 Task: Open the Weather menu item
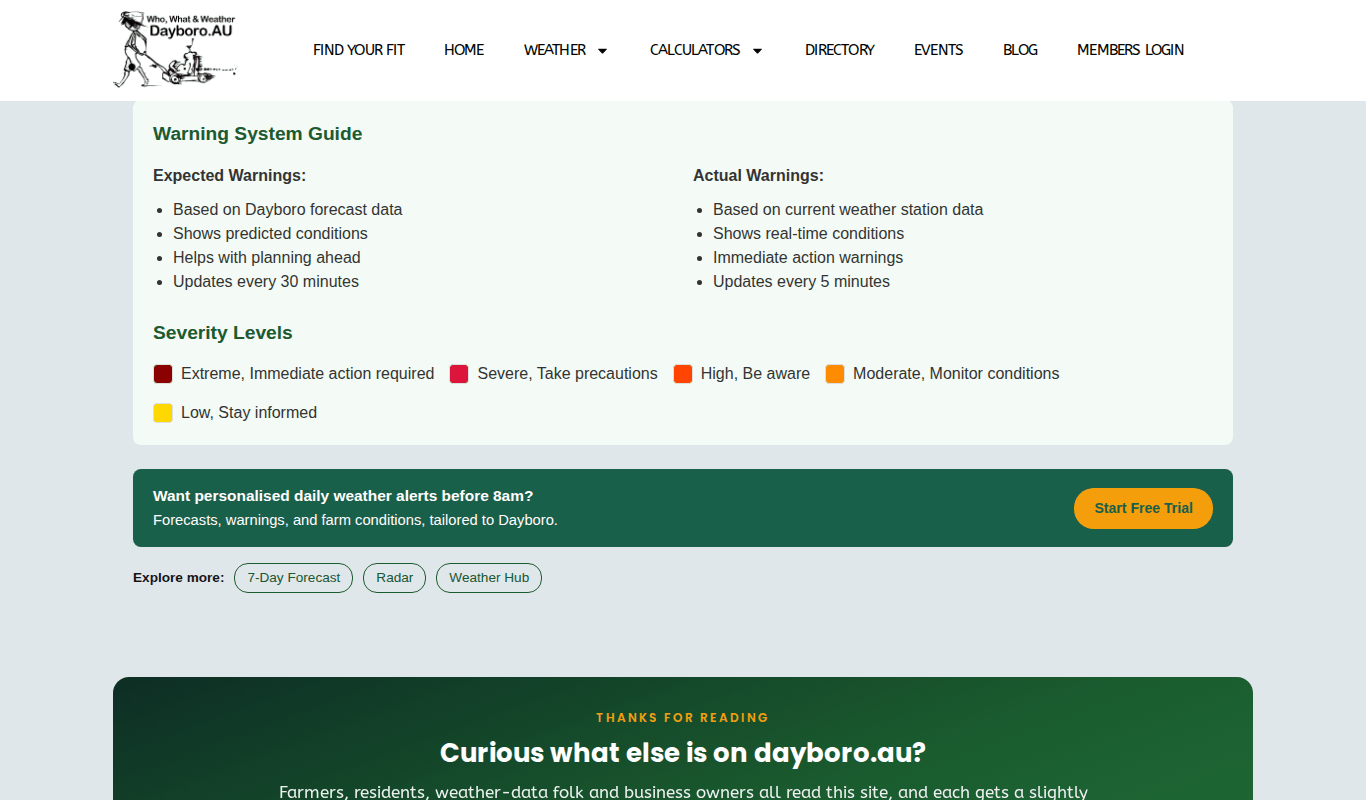coord(555,50)
